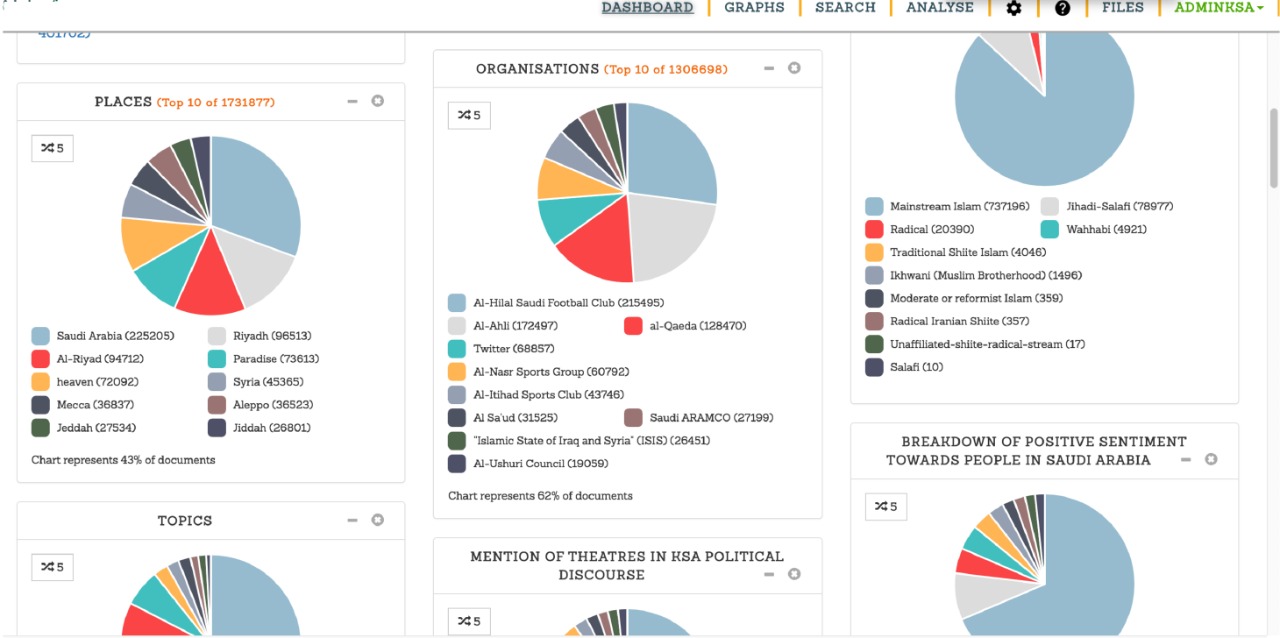Close the Organisations panel
The image size is (1280, 638).
(x=794, y=68)
